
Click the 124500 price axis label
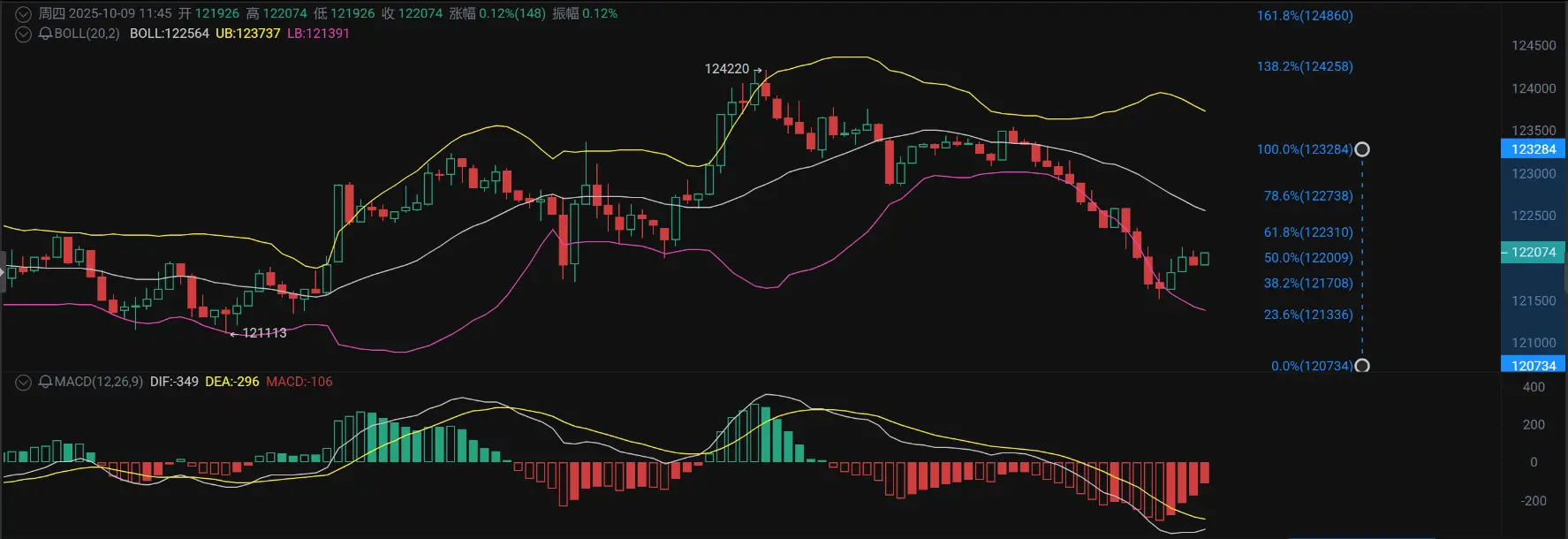1534,46
